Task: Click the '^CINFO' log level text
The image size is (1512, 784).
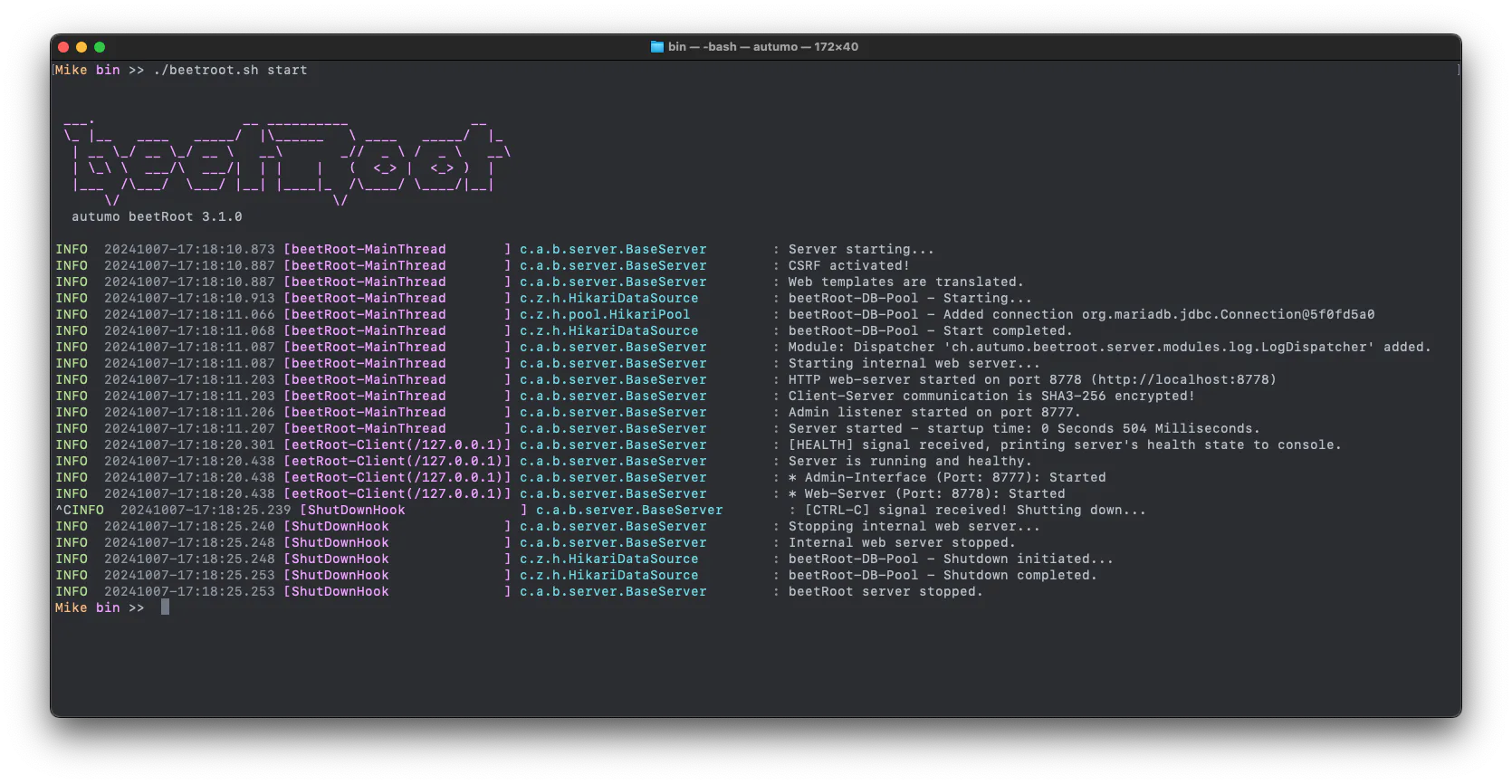Action: coord(80,510)
